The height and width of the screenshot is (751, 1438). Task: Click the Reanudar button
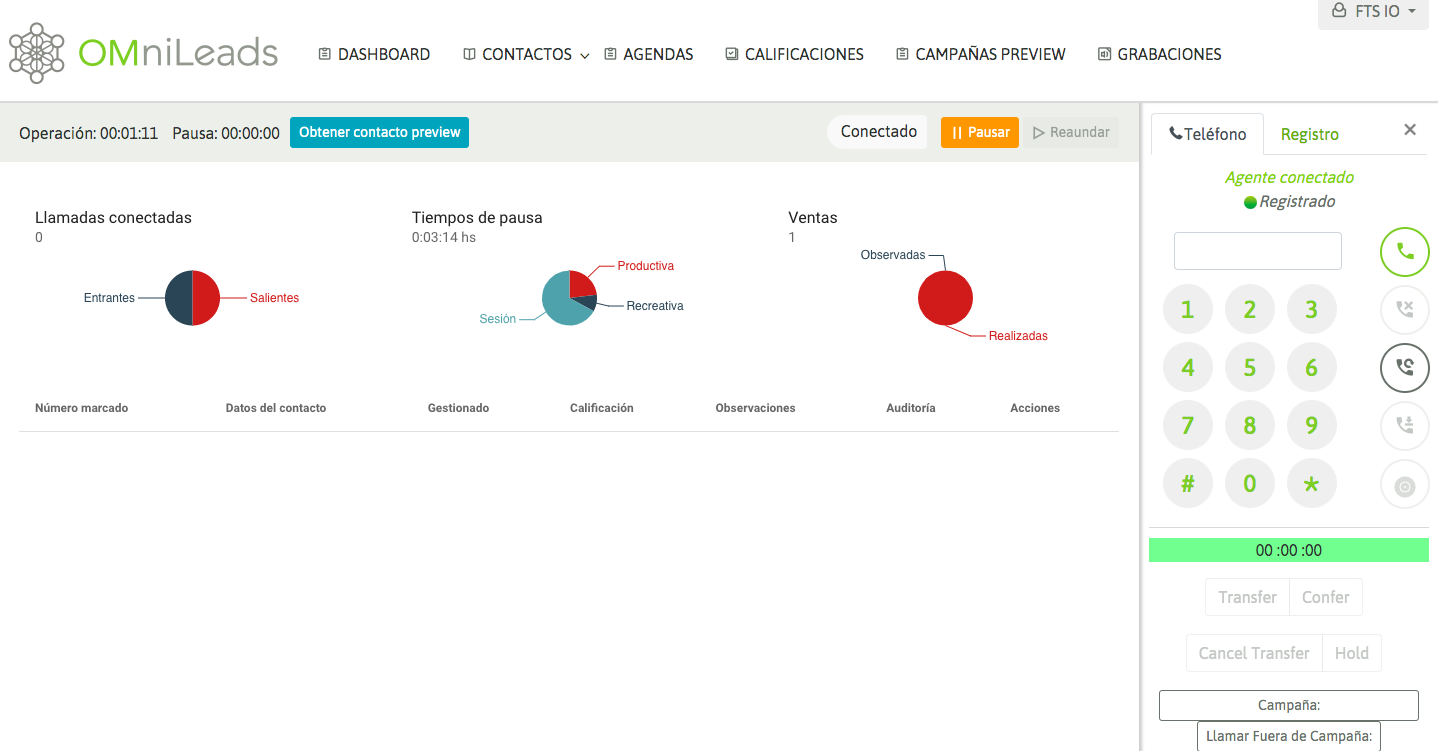[x=1071, y=132]
